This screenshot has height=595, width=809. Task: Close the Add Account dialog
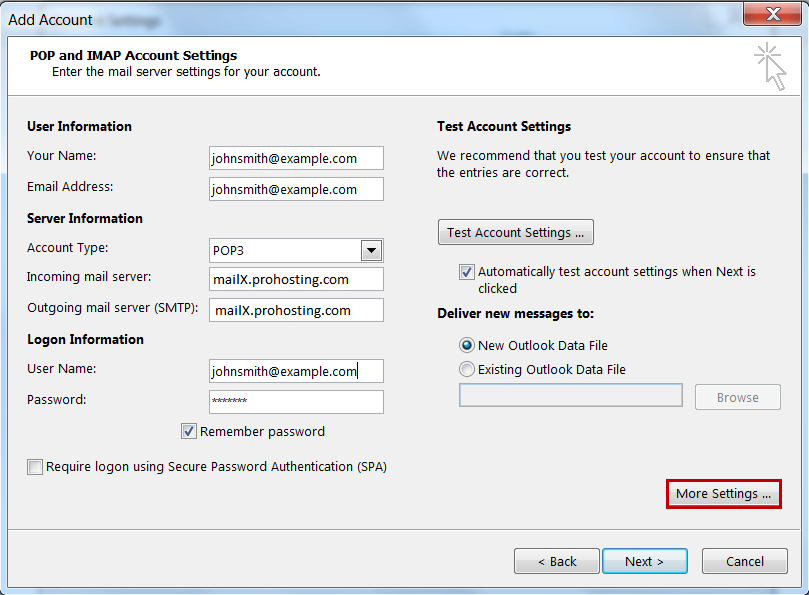click(x=772, y=14)
